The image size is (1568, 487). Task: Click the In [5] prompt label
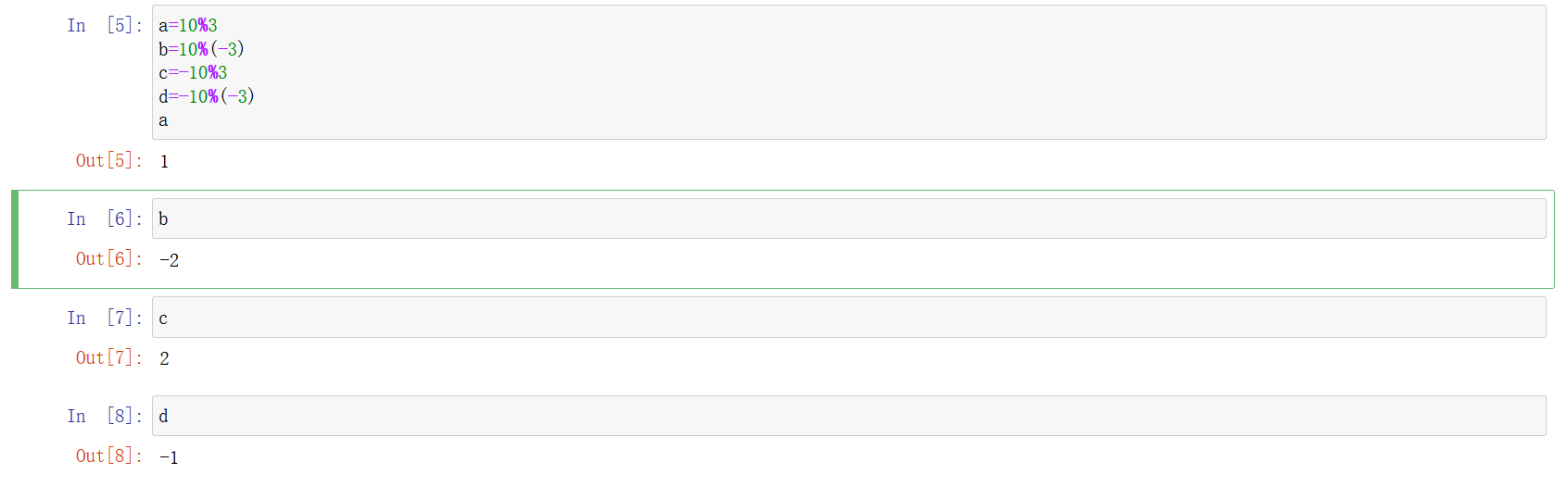click(x=104, y=26)
